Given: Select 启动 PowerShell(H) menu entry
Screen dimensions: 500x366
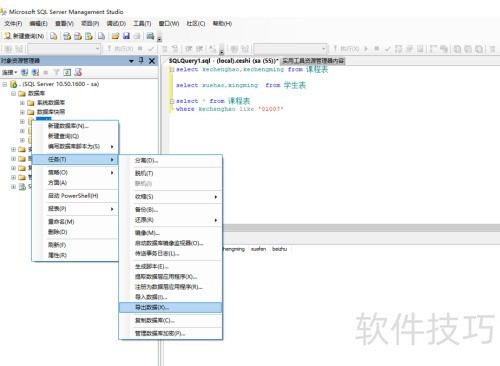Looking at the screenshot, I should pos(75,196).
